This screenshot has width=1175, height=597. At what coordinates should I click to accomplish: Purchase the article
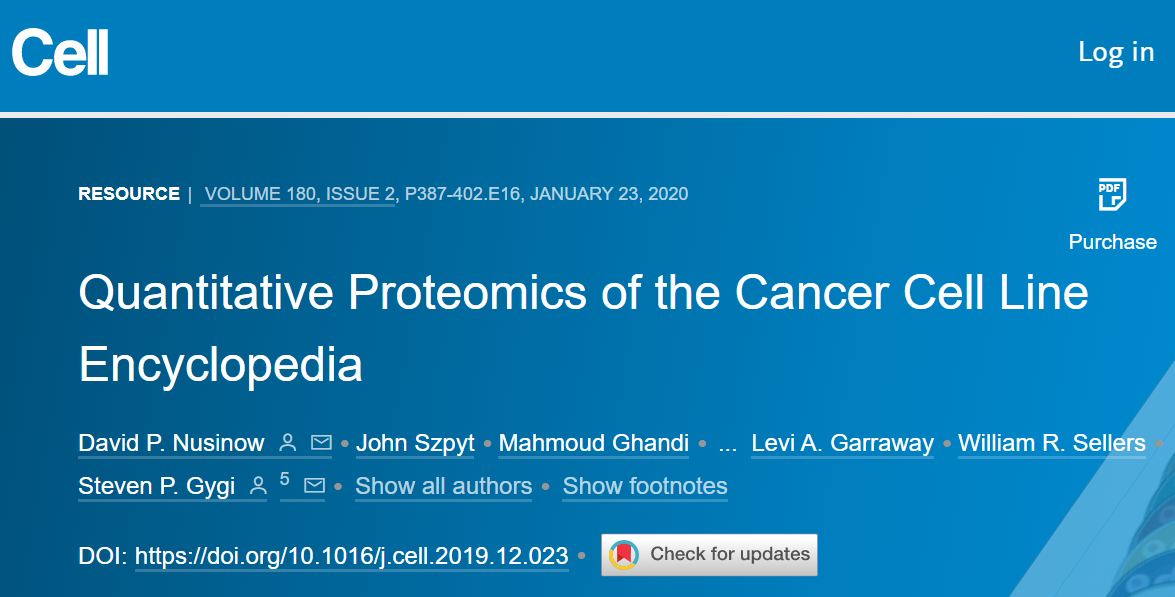pos(1112,241)
